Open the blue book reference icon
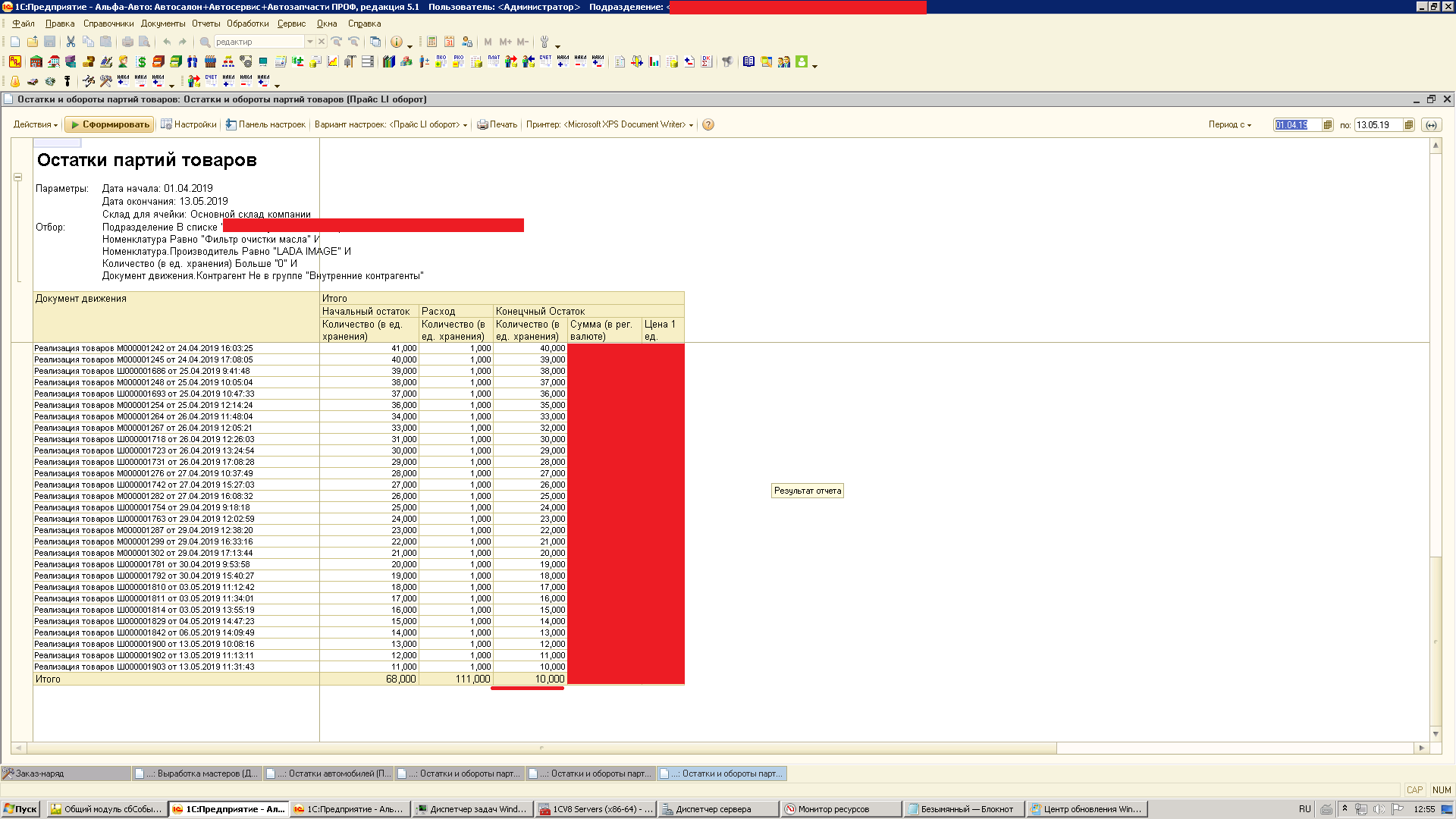Viewport: 1456px width, 819px height. [748, 61]
